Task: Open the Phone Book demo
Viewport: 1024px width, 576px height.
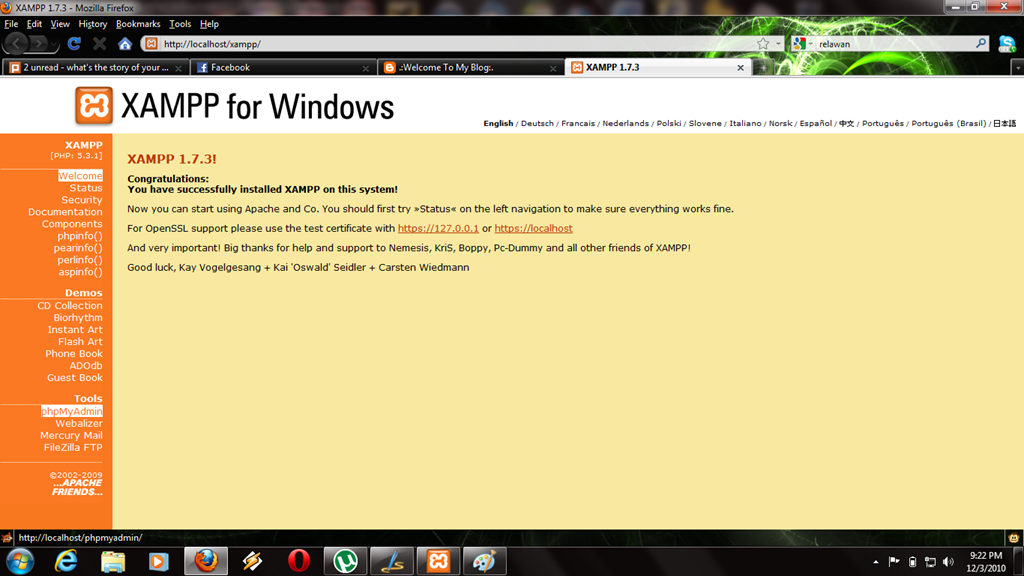Action: click(74, 354)
